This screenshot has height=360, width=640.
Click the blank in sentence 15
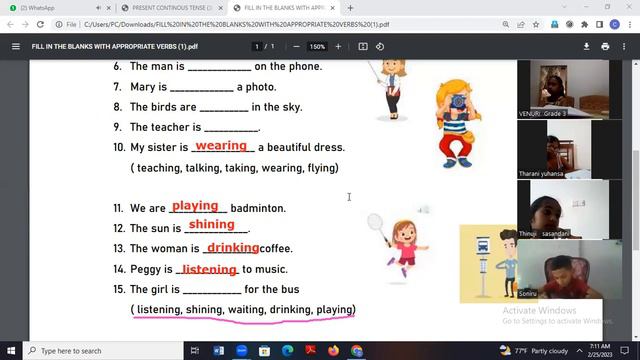point(212,291)
